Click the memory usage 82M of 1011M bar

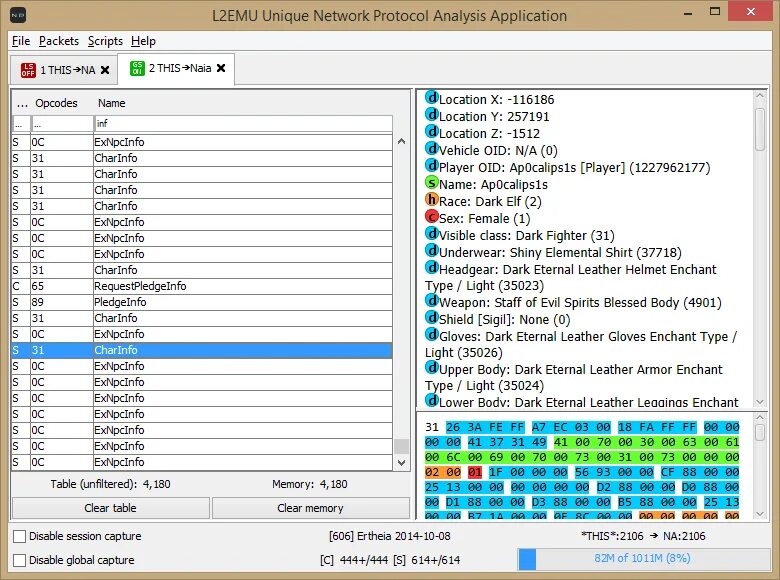643,559
